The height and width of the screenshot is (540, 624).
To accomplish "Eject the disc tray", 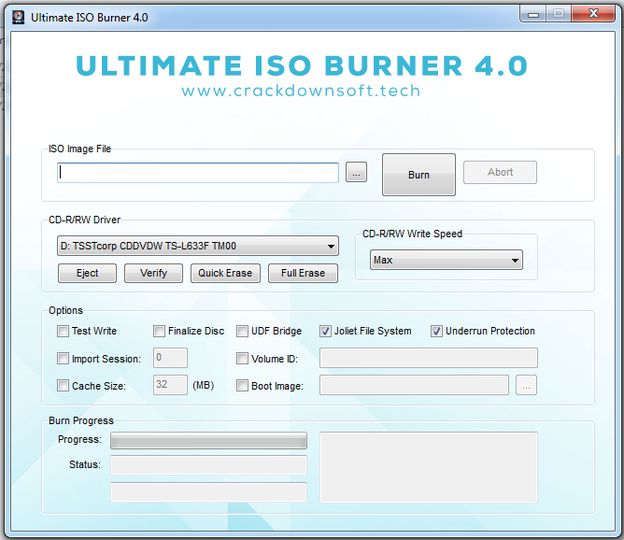I will pos(87,273).
